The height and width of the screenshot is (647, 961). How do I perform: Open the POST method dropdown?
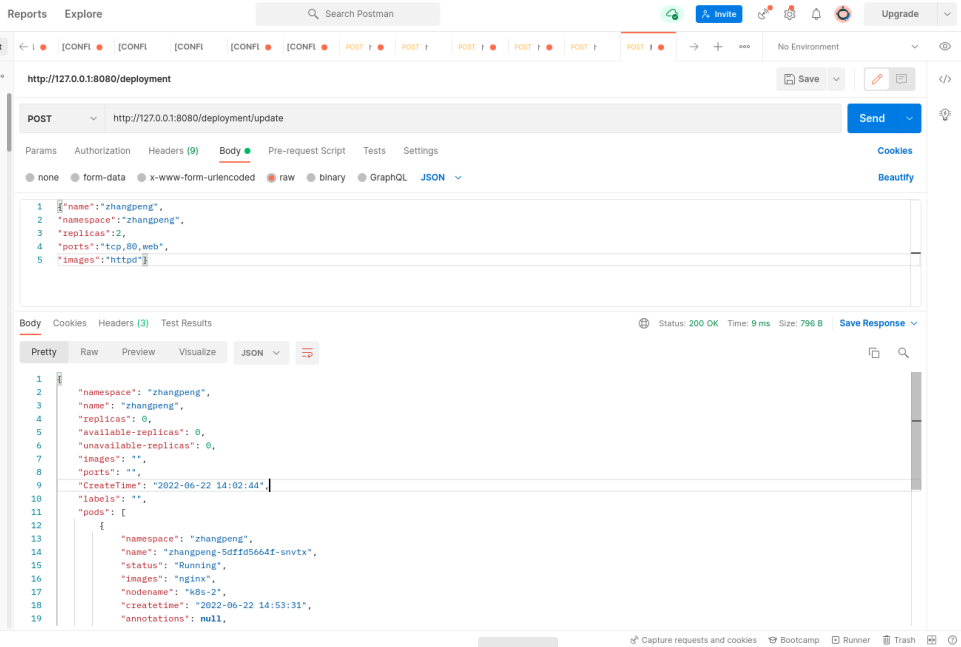pos(62,118)
